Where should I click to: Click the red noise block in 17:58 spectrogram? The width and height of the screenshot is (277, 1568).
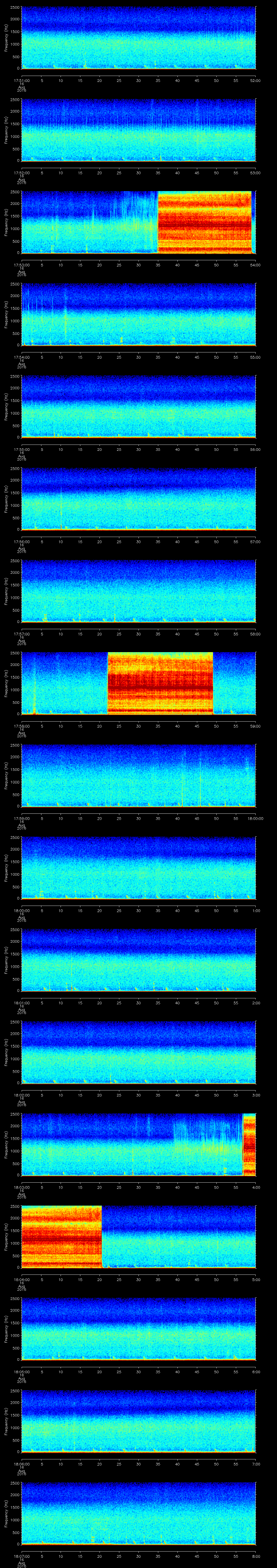coord(160,683)
